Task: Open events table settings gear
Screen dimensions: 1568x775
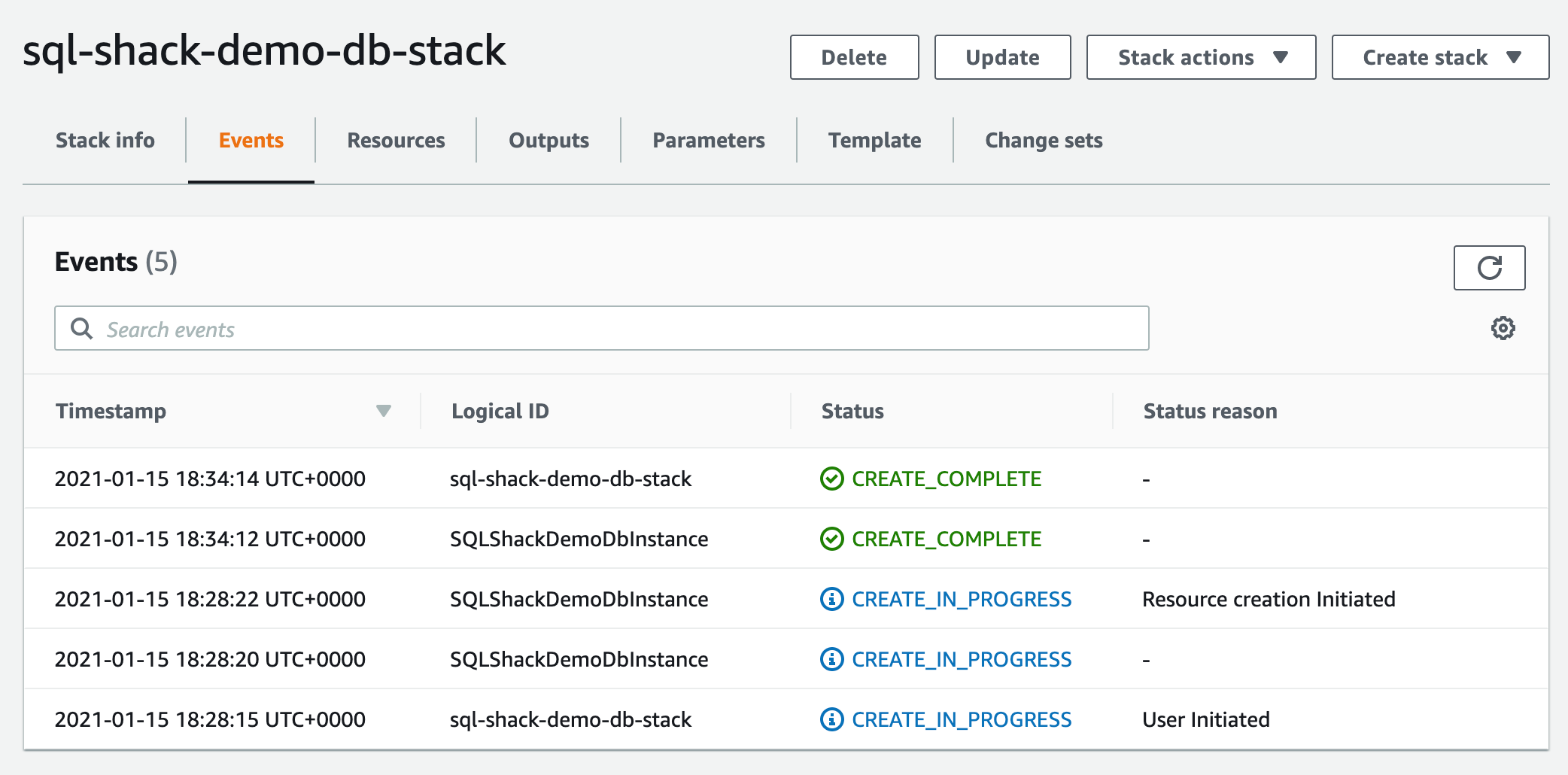Action: (1503, 328)
